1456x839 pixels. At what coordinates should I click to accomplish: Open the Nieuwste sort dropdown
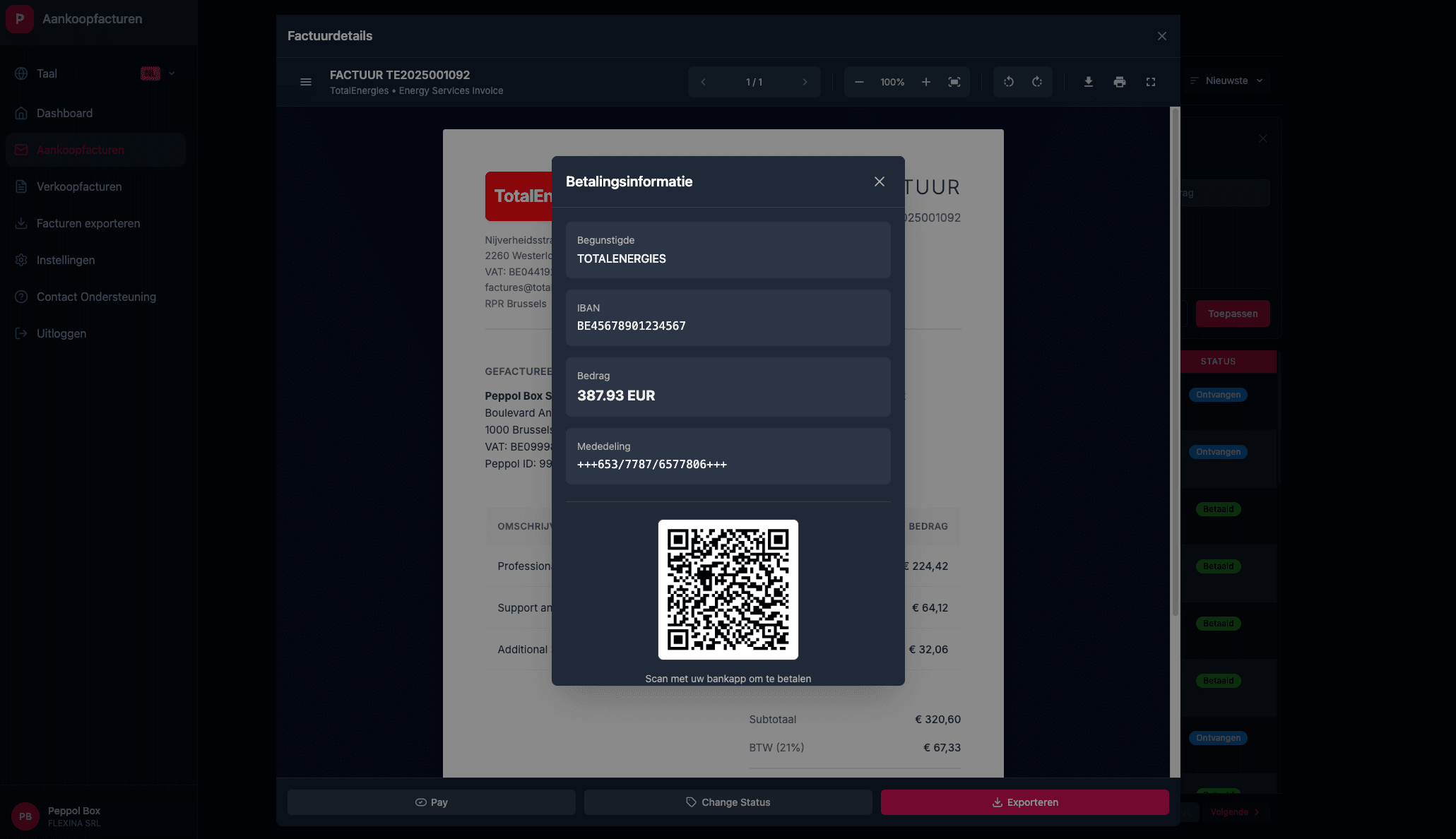point(1227,81)
